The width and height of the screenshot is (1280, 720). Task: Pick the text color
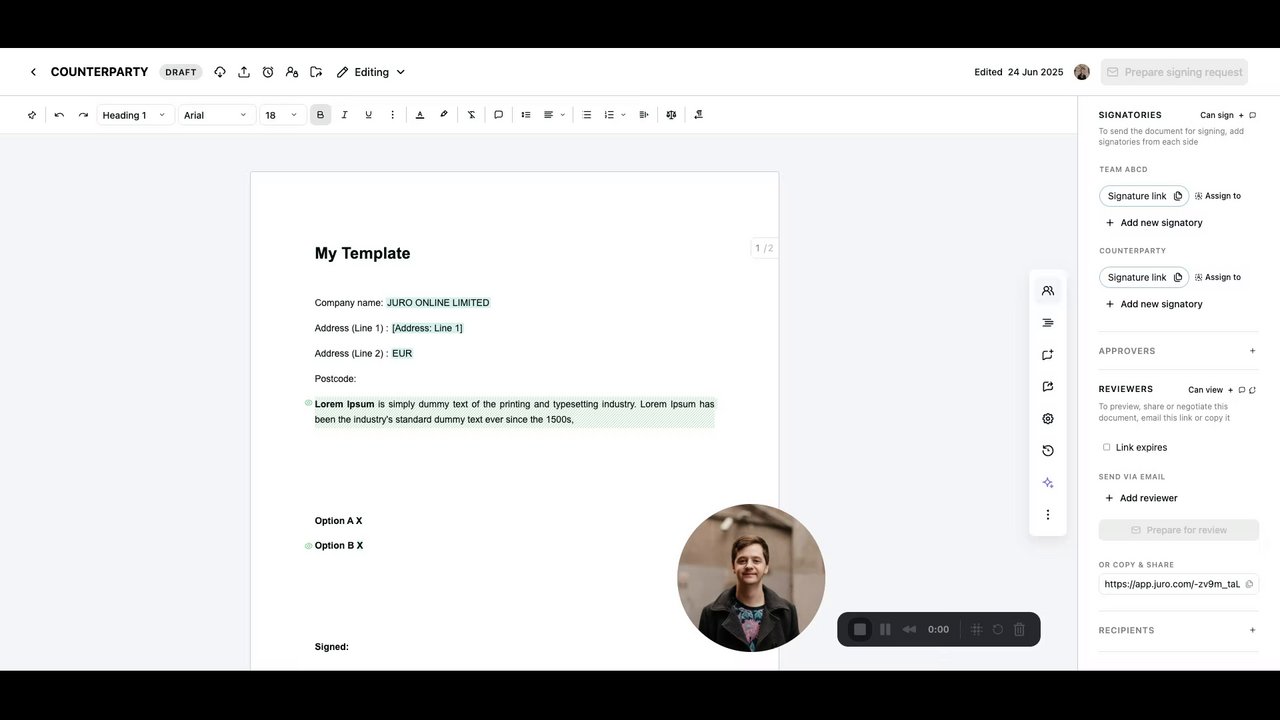pos(420,115)
